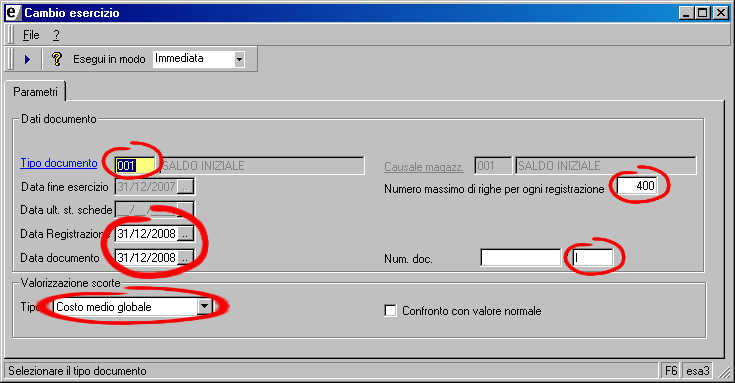
Task: Follow the Tipo documento link
Action: pos(59,163)
